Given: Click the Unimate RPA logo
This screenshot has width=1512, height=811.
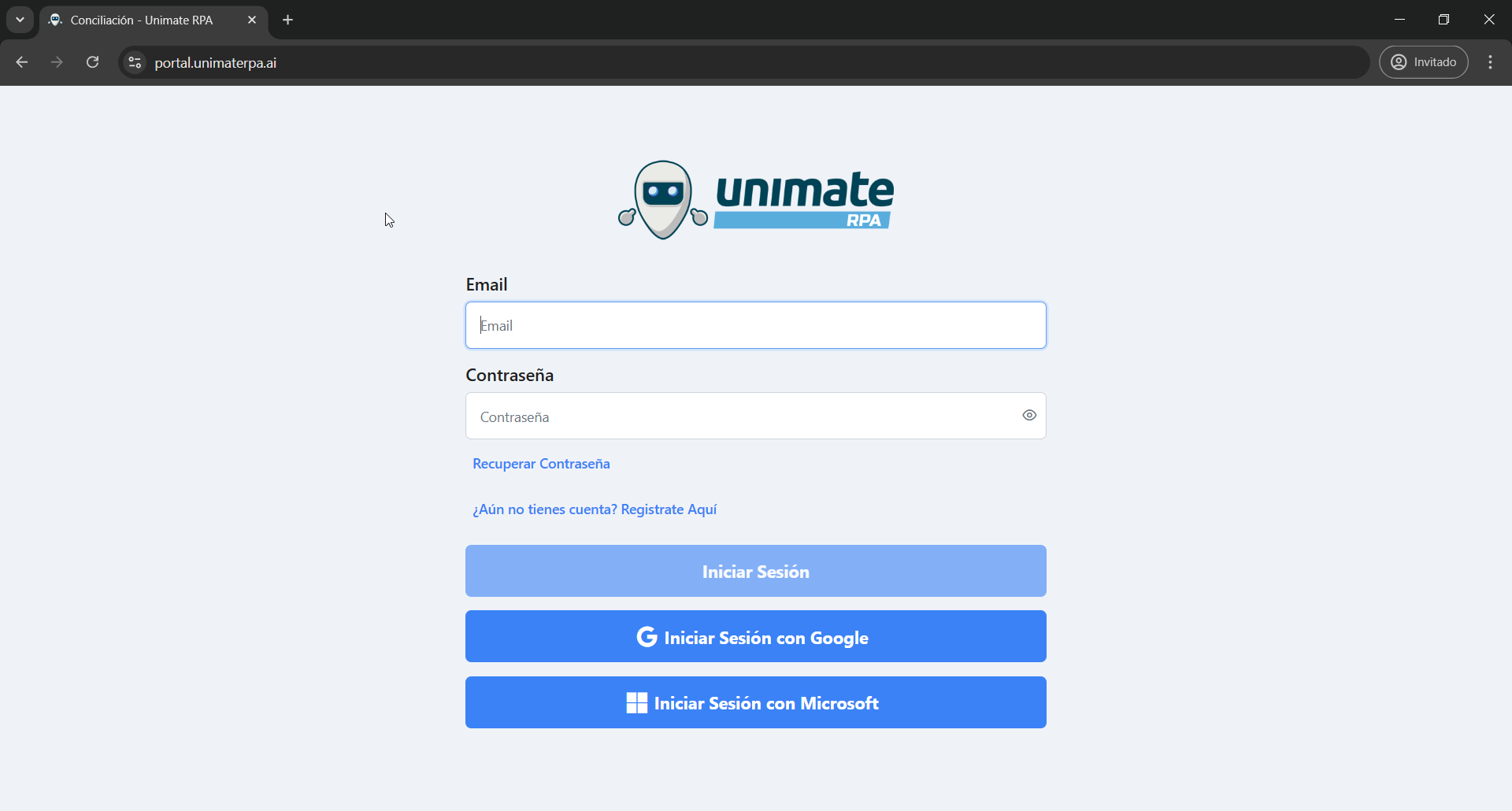Looking at the screenshot, I should click(x=756, y=200).
